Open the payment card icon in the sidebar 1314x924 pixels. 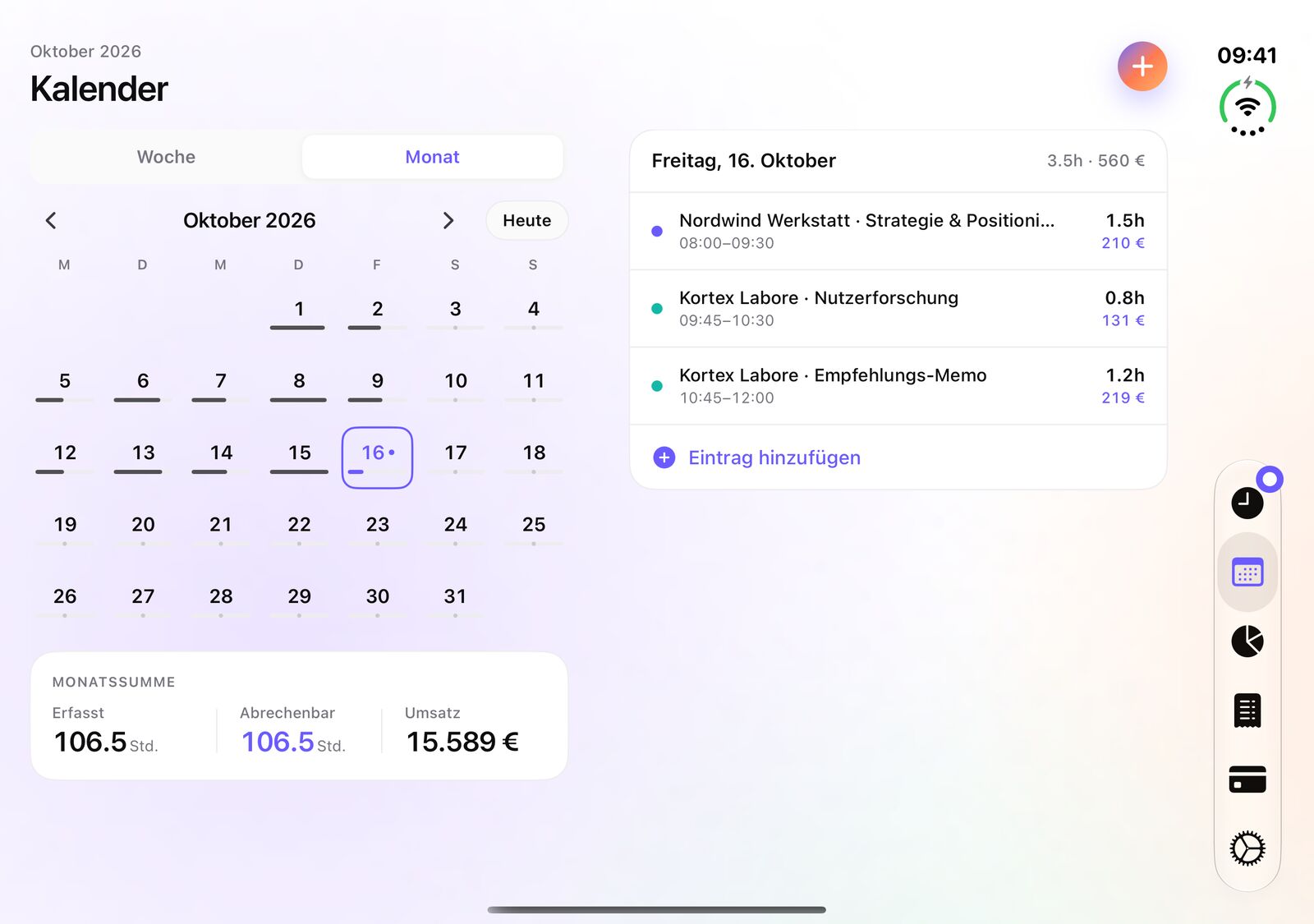pos(1247,779)
